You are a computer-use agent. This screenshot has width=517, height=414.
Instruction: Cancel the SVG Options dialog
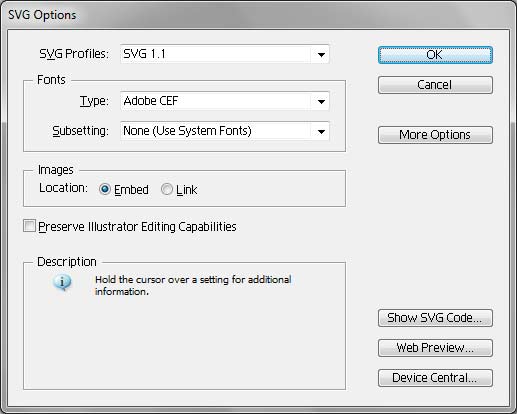pyautogui.click(x=435, y=85)
